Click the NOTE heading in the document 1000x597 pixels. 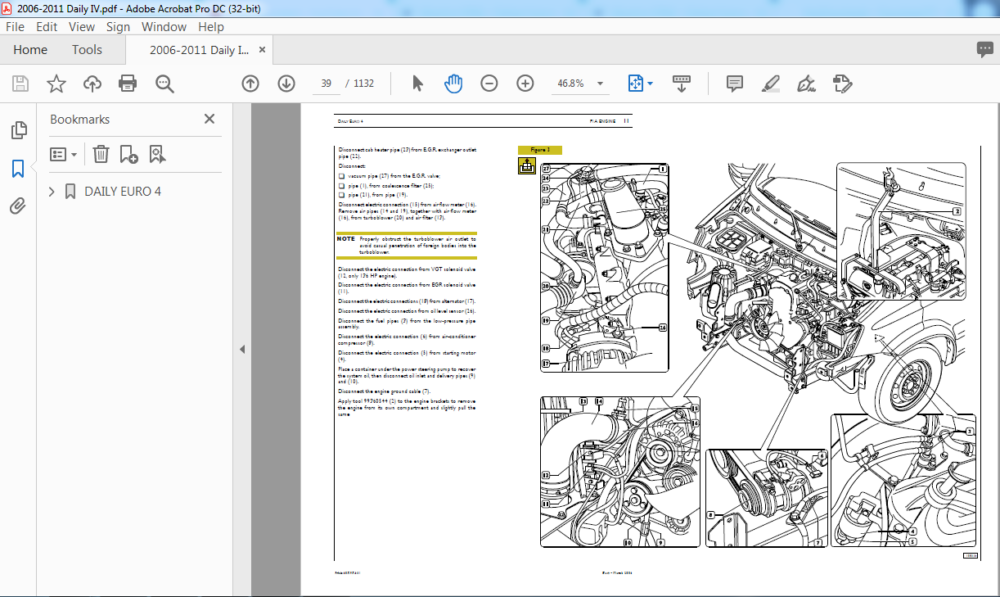coord(346,239)
